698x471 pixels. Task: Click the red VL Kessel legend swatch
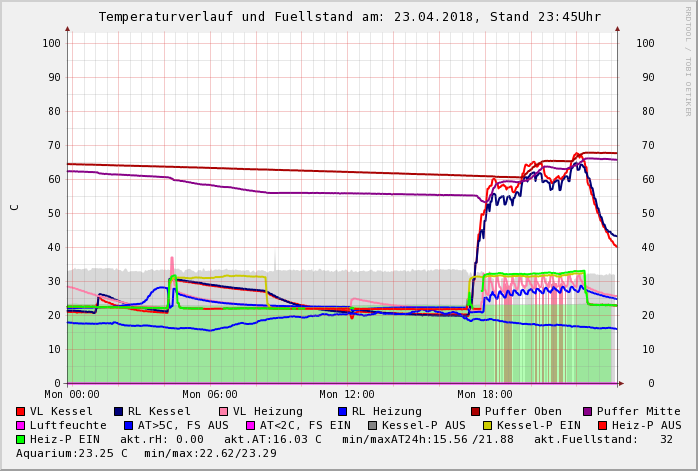21,412
